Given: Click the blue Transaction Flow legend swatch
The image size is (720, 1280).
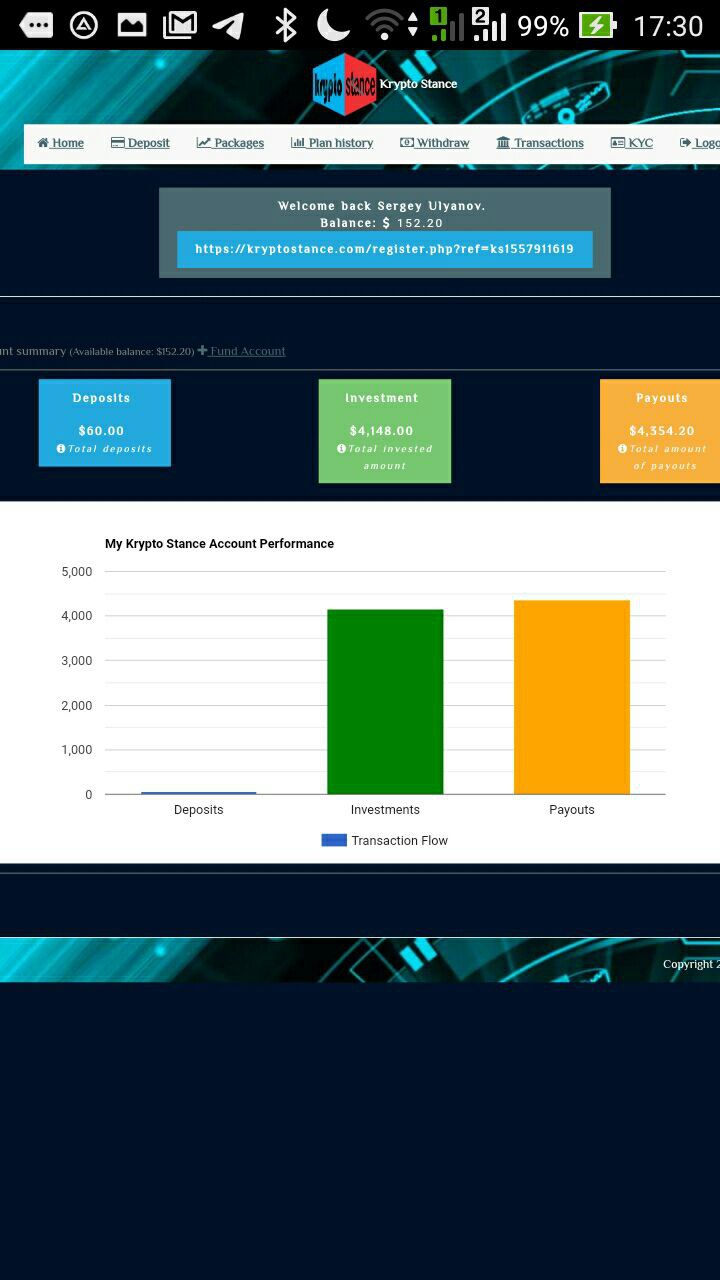Looking at the screenshot, I should pos(334,840).
